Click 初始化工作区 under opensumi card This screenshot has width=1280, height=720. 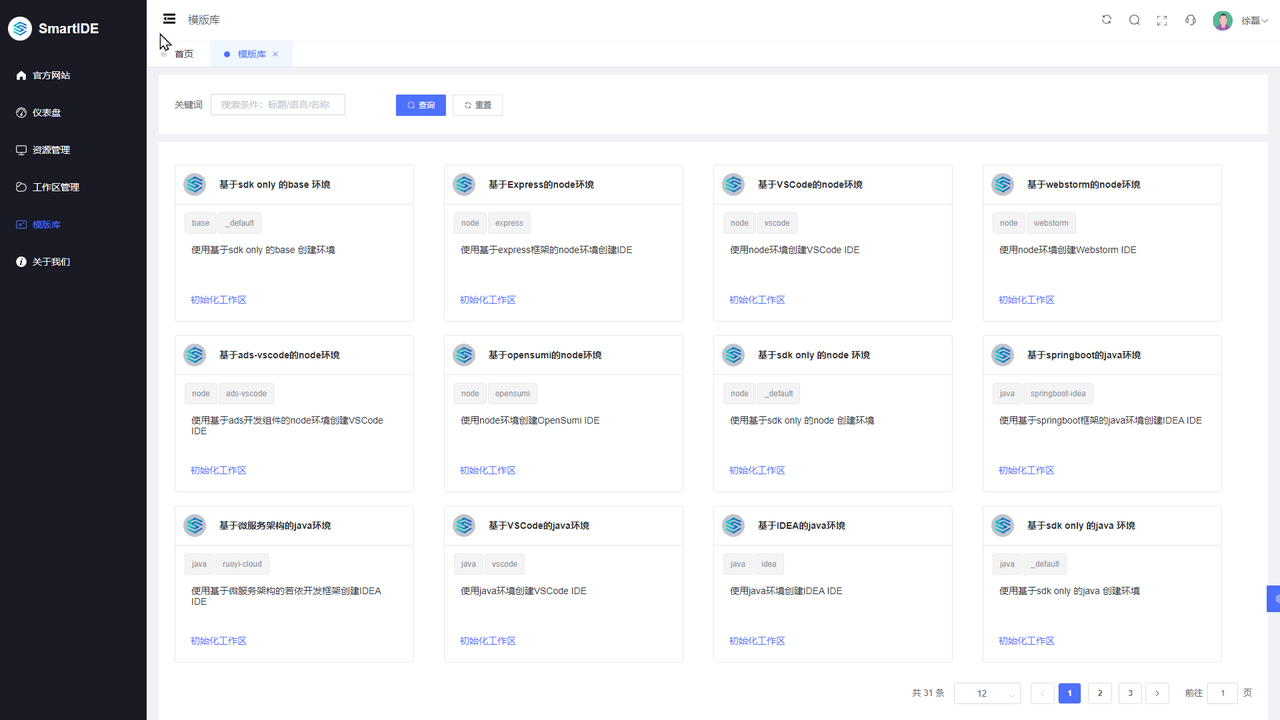488,470
